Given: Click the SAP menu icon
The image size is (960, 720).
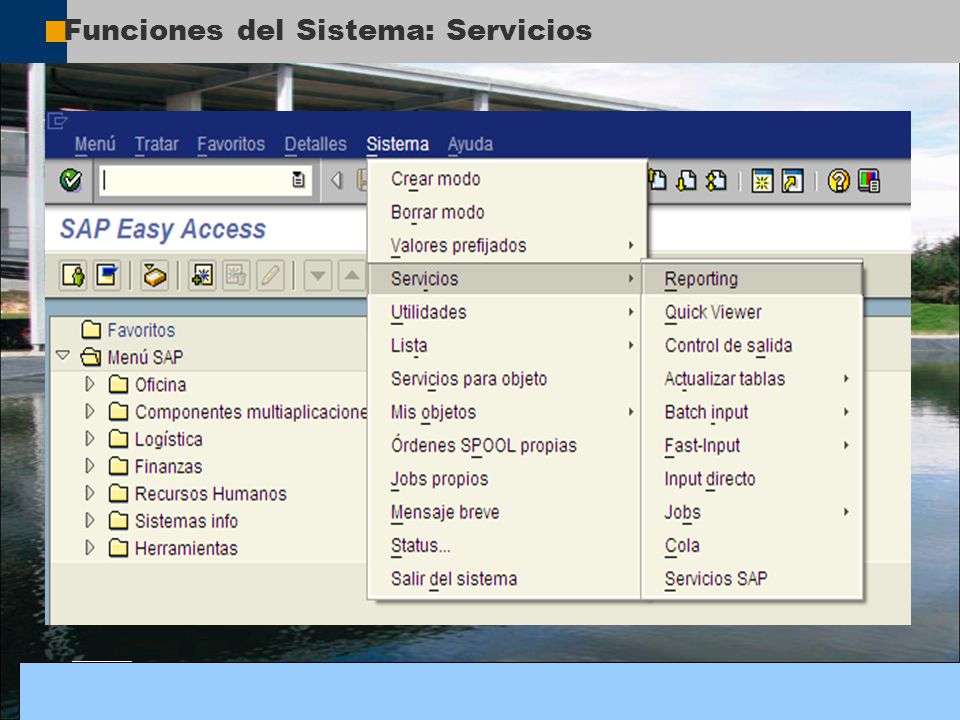Looking at the screenshot, I should point(107,276).
